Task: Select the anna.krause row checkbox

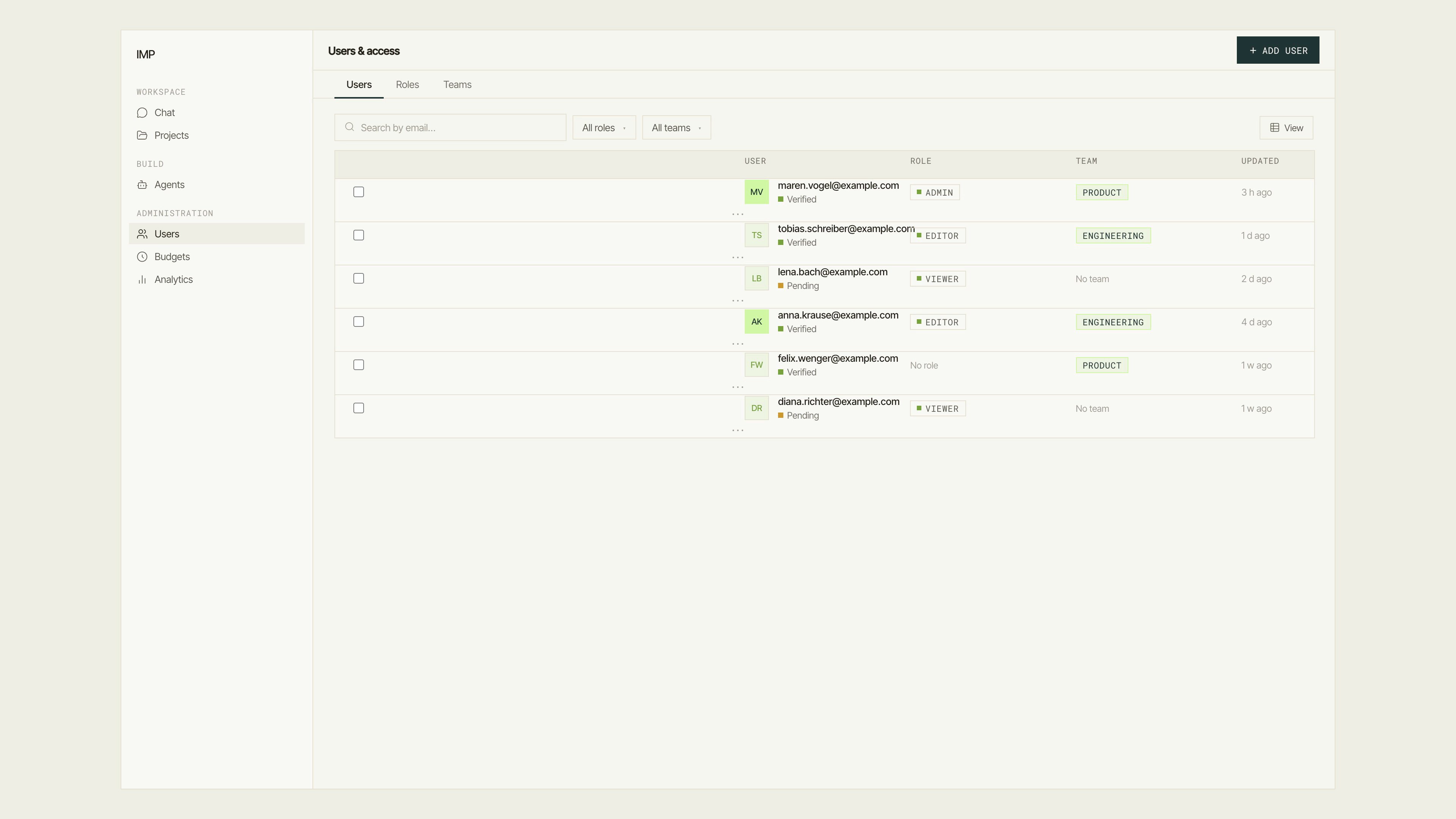Action: (358, 322)
